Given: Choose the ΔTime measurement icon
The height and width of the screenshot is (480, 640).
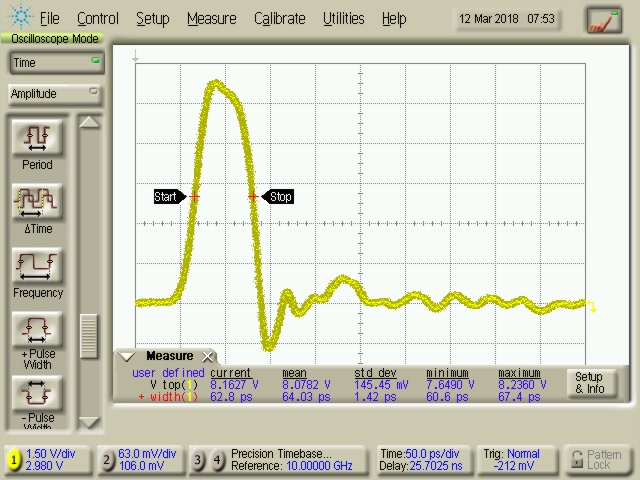Looking at the screenshot, I should pyautogui.click(x=37, y=201).
